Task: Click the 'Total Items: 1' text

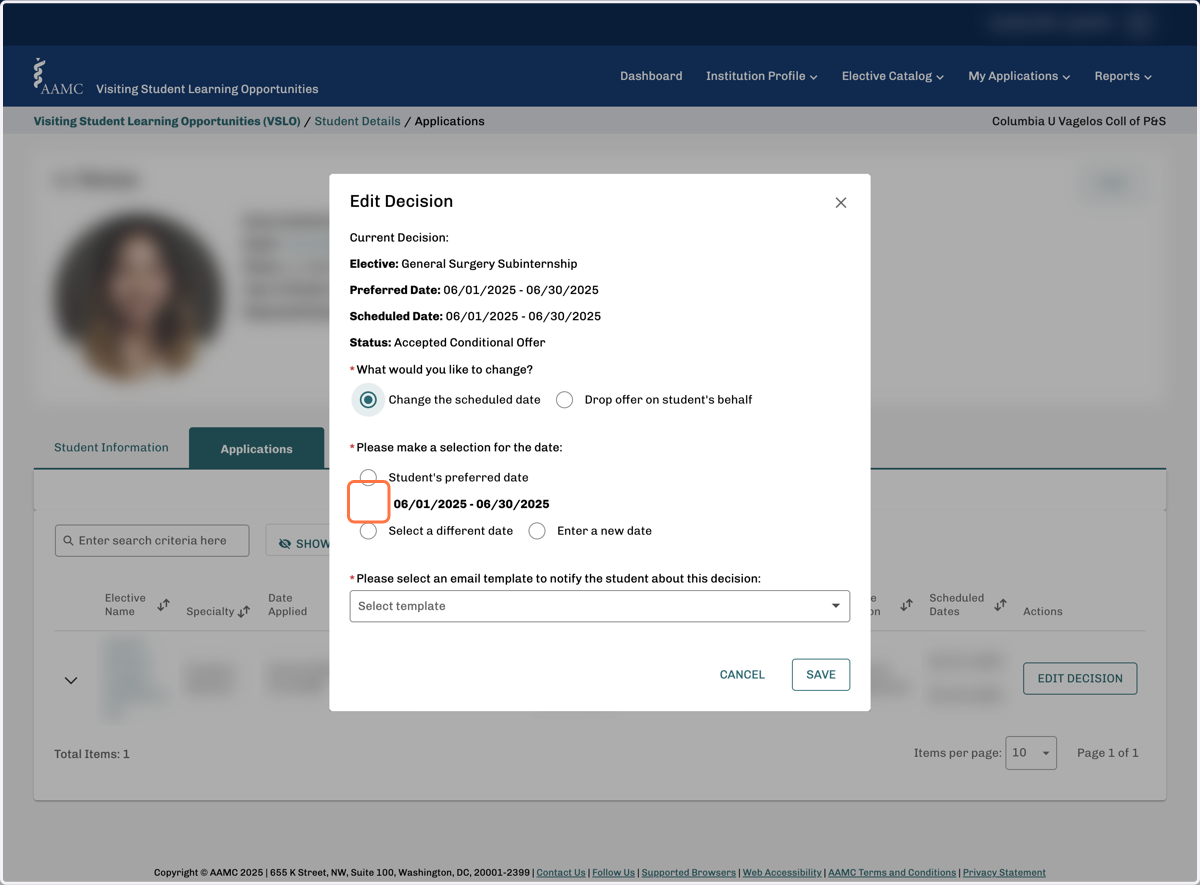Action: (92, 754)
